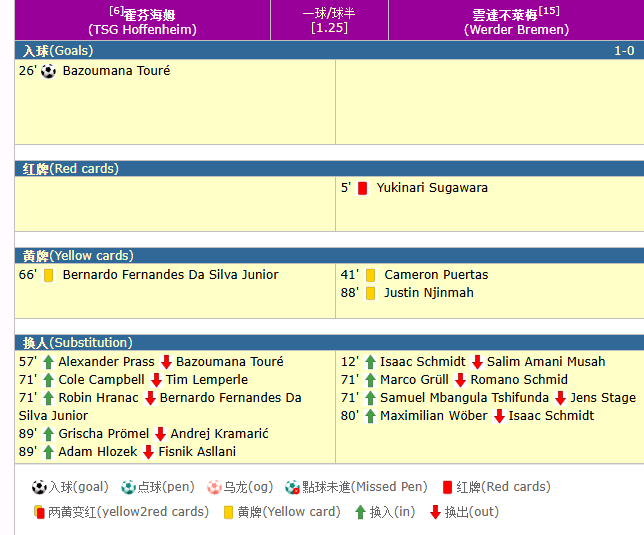Click the green in-arrow for Adam Hlozek

tap(48, 452)
